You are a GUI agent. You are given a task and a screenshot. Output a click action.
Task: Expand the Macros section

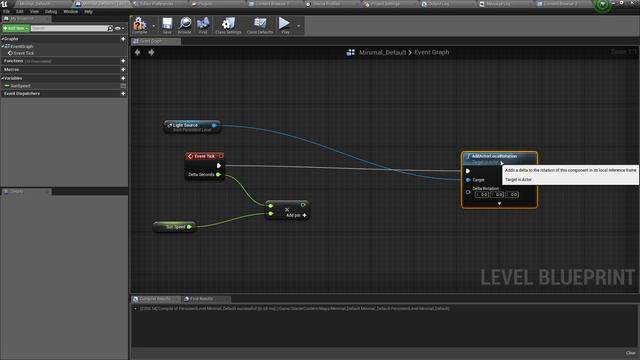(11, 69)
